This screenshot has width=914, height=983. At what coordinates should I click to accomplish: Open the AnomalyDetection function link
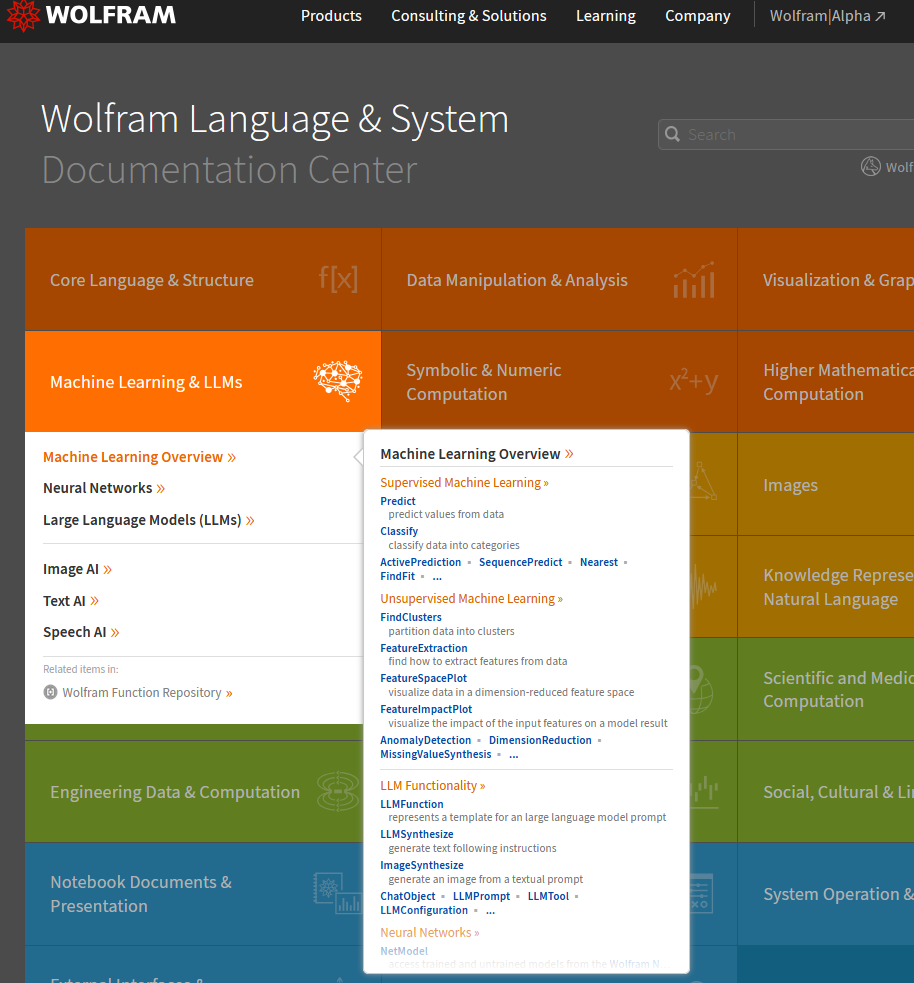pos(426,740)
